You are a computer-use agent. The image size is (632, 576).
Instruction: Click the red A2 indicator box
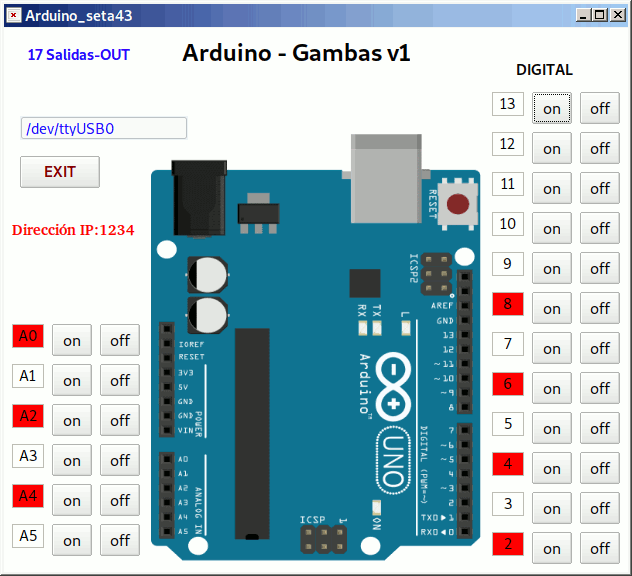tap(28, 416)
